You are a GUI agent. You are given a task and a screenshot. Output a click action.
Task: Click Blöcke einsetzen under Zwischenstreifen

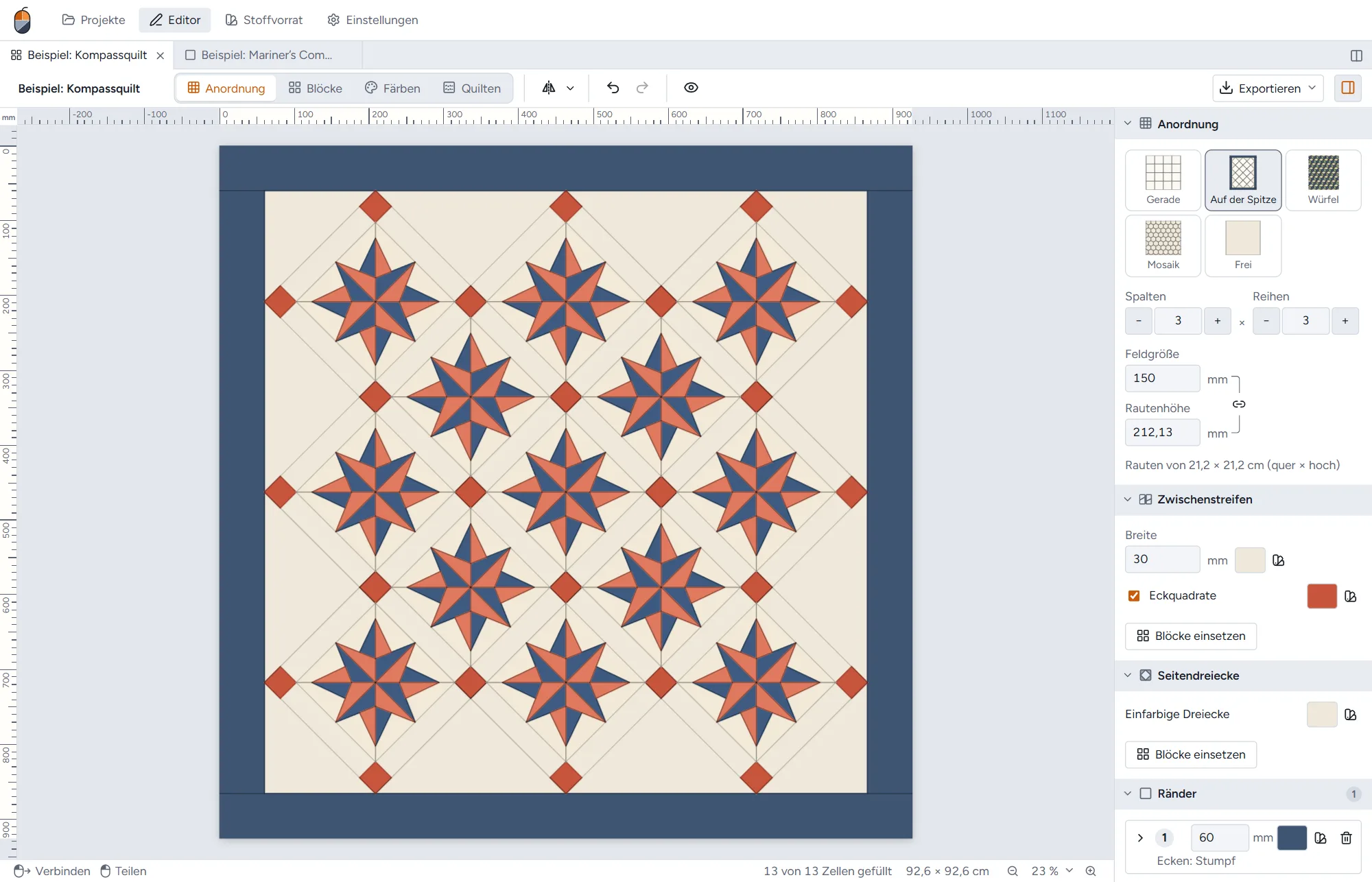click(x=1191, y=636)
